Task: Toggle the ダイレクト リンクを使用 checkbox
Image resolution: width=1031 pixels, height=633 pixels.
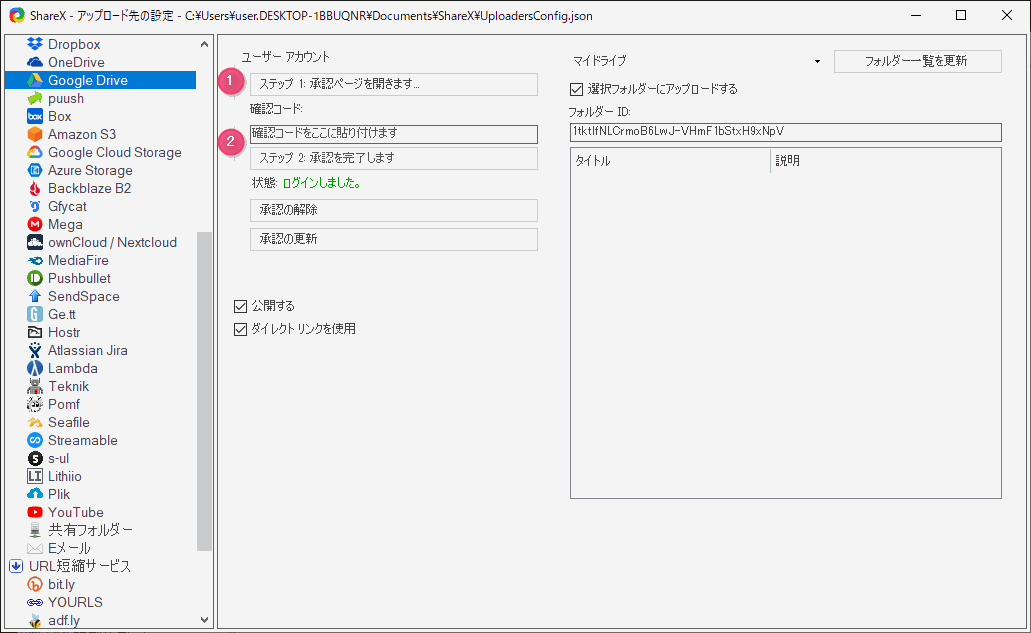Action: tap(241, 329)
